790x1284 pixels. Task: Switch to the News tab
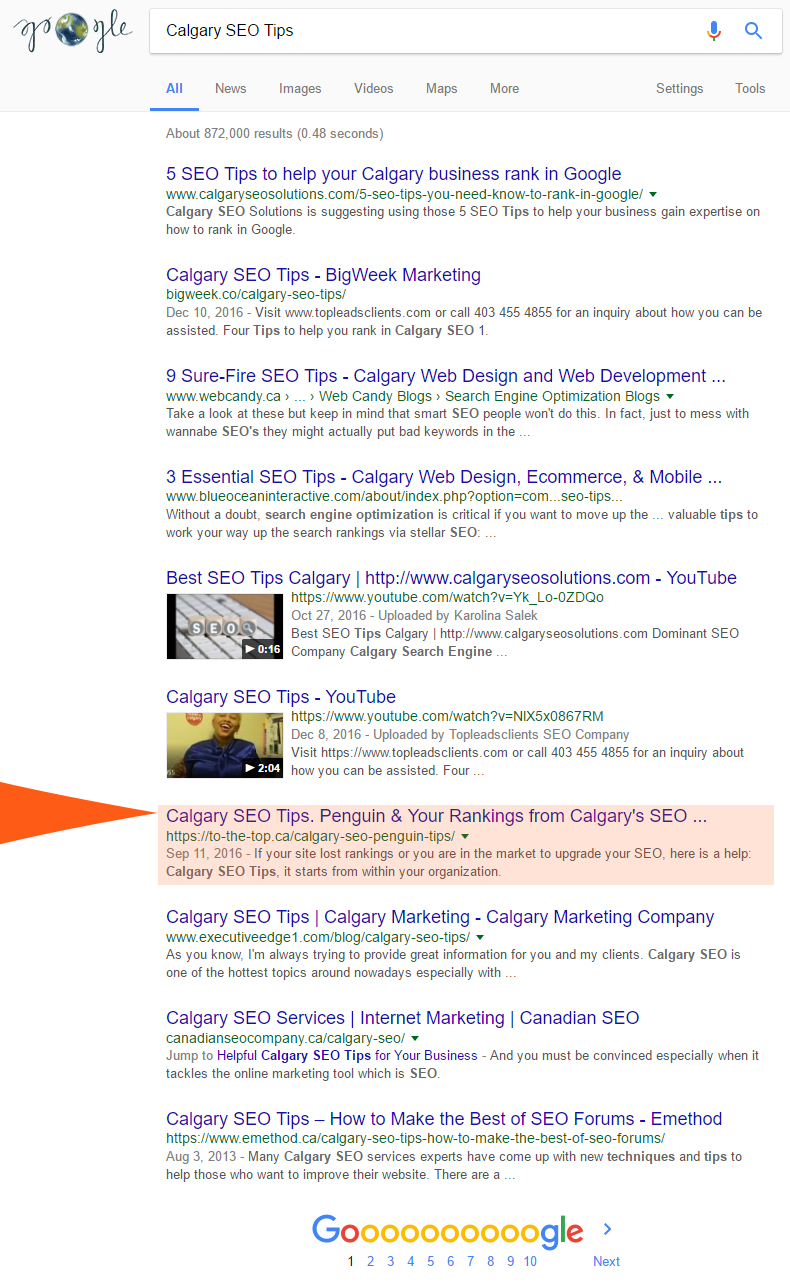click(x=230, y=88)
